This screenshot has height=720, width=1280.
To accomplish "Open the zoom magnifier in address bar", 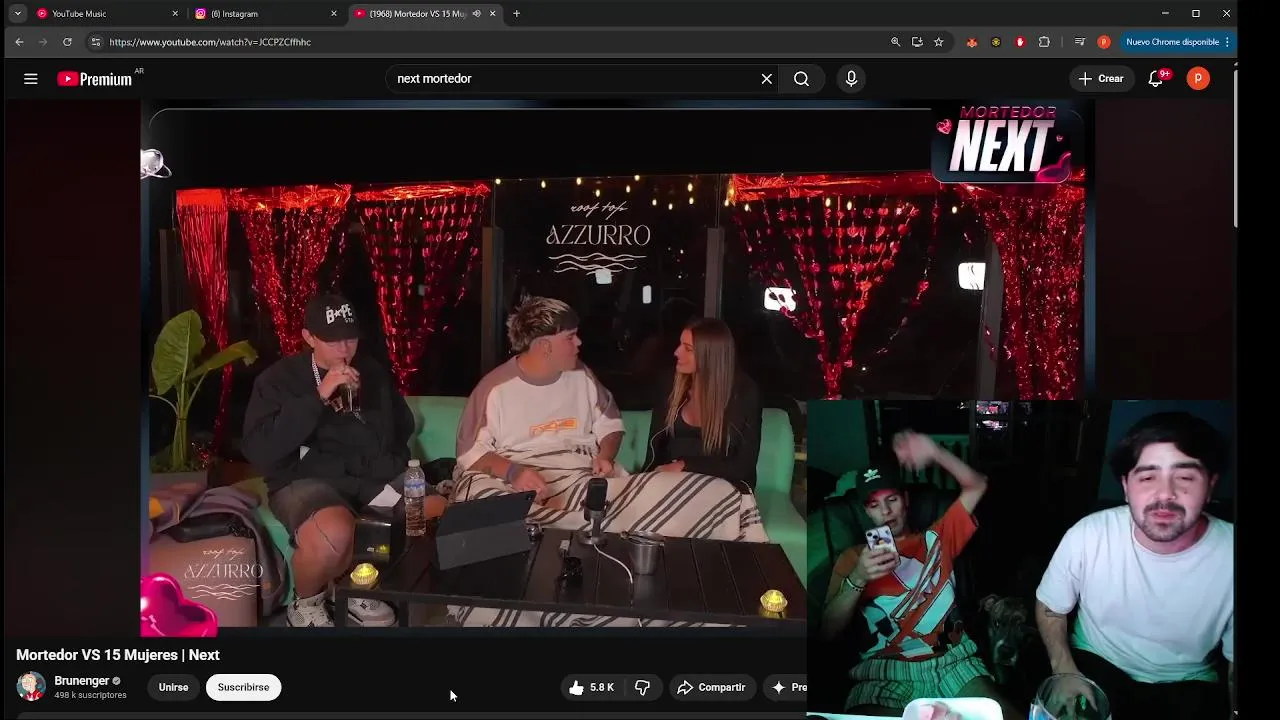I will click(895, 42).
